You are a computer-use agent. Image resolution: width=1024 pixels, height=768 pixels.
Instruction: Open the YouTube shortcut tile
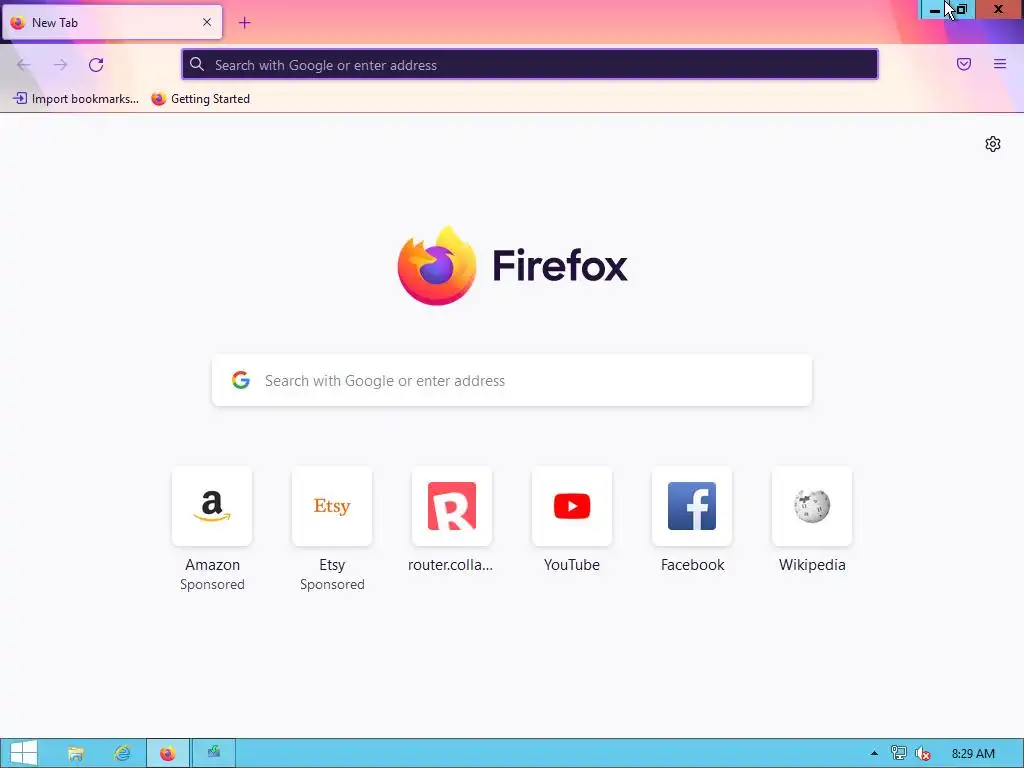click(572, 506)
